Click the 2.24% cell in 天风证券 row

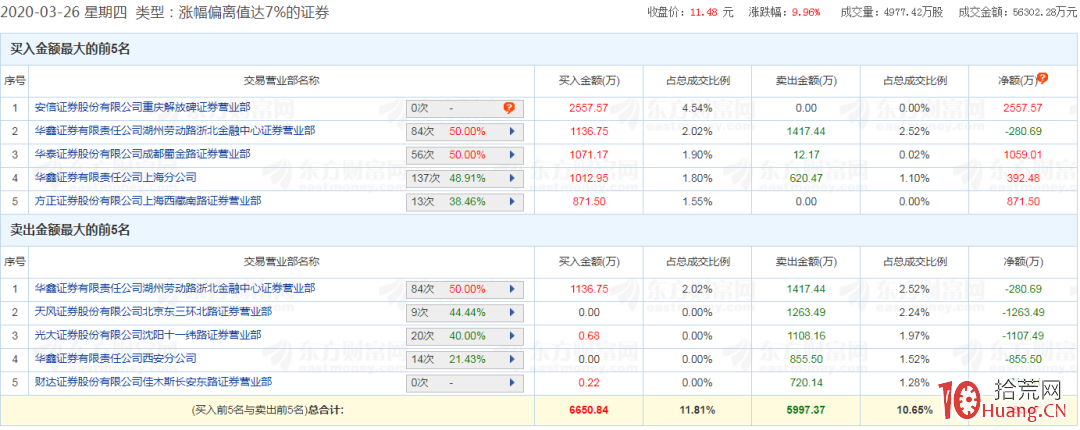(x=915, y=313)
